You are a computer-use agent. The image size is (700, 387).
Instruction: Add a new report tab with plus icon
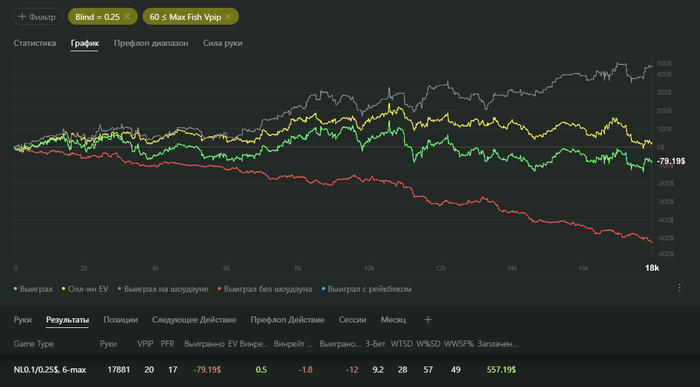428,320
